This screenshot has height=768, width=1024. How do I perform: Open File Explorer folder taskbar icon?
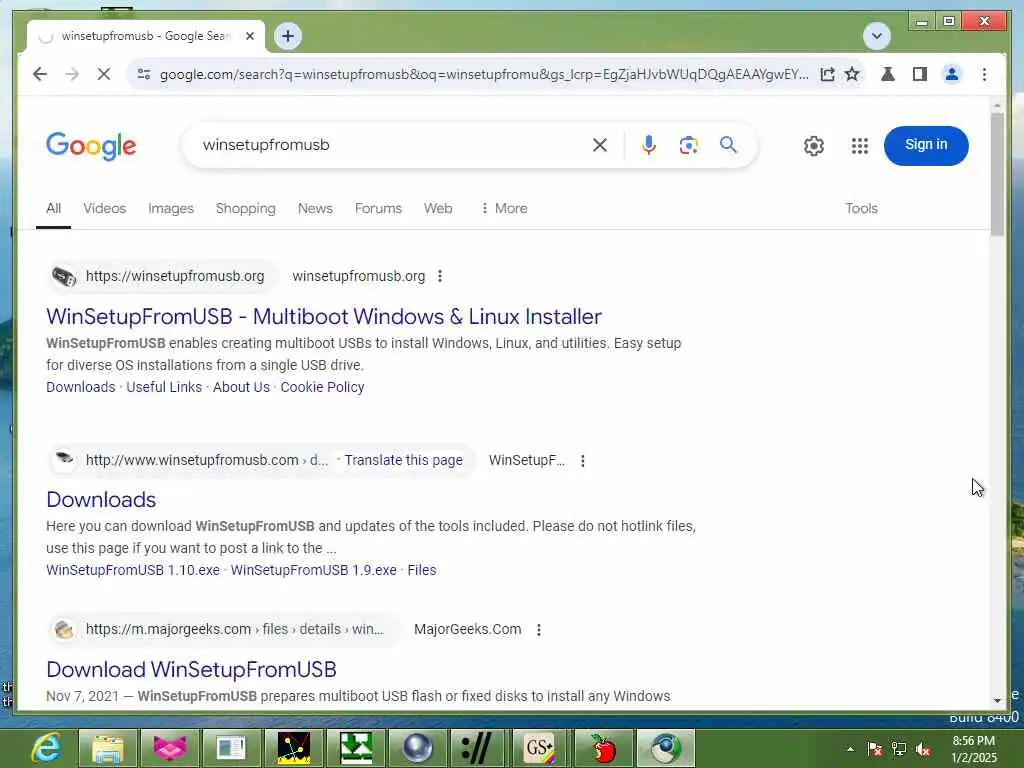(108, 748)
